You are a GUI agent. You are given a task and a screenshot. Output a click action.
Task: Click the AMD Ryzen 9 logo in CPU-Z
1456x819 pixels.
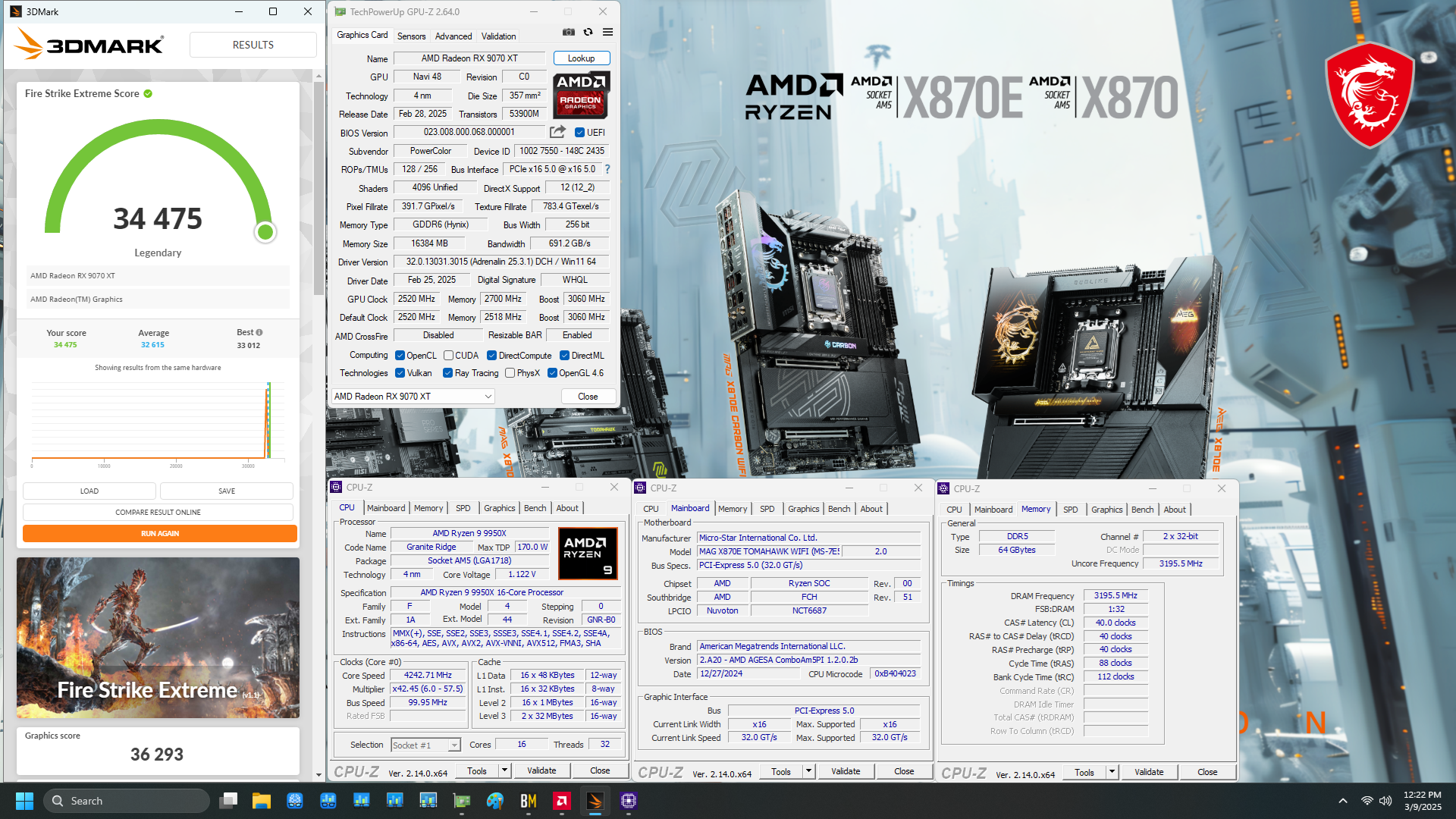[588, 554]
